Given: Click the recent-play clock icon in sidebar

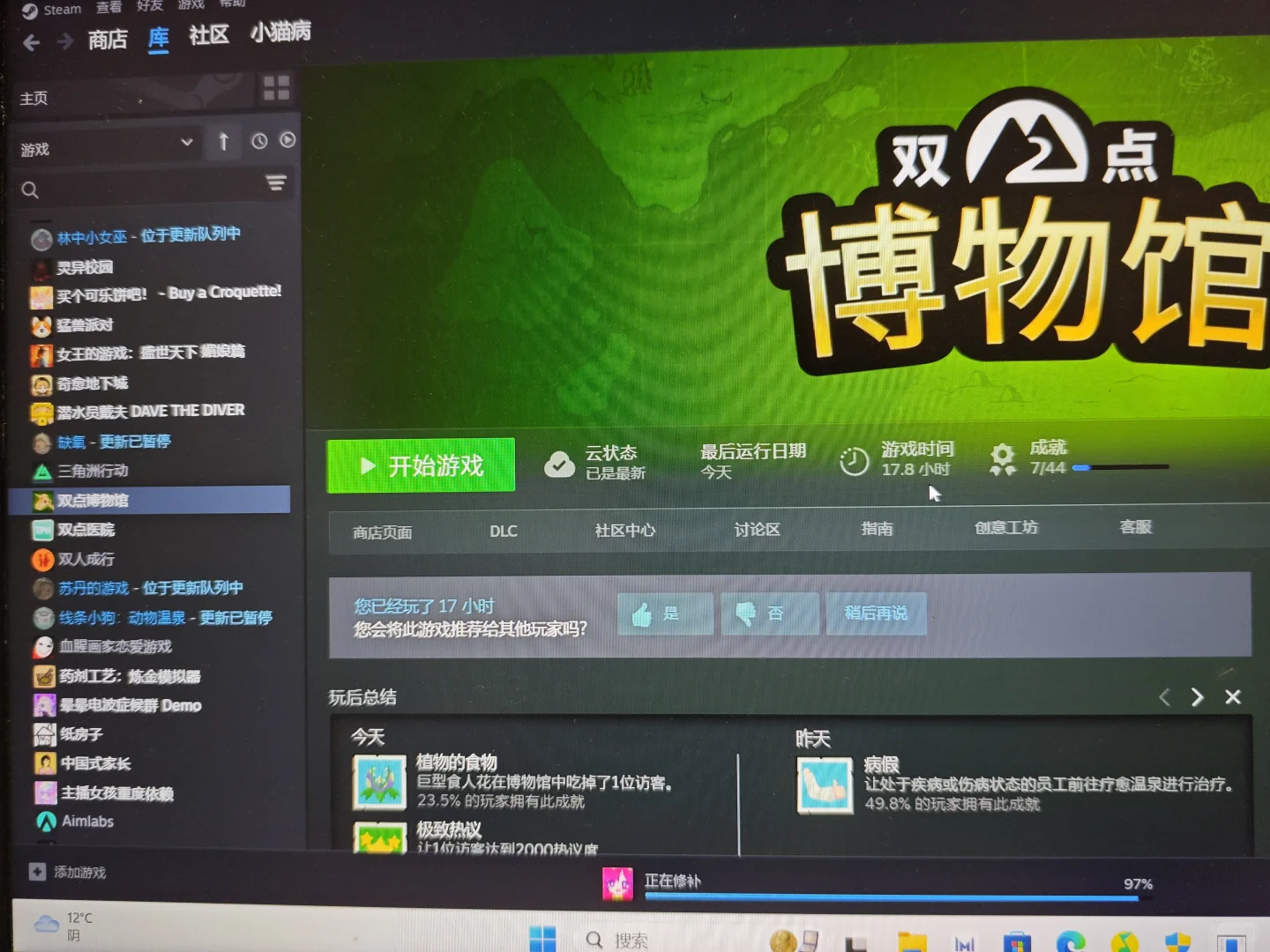Looking at the screenshot, I should point(259,141).
